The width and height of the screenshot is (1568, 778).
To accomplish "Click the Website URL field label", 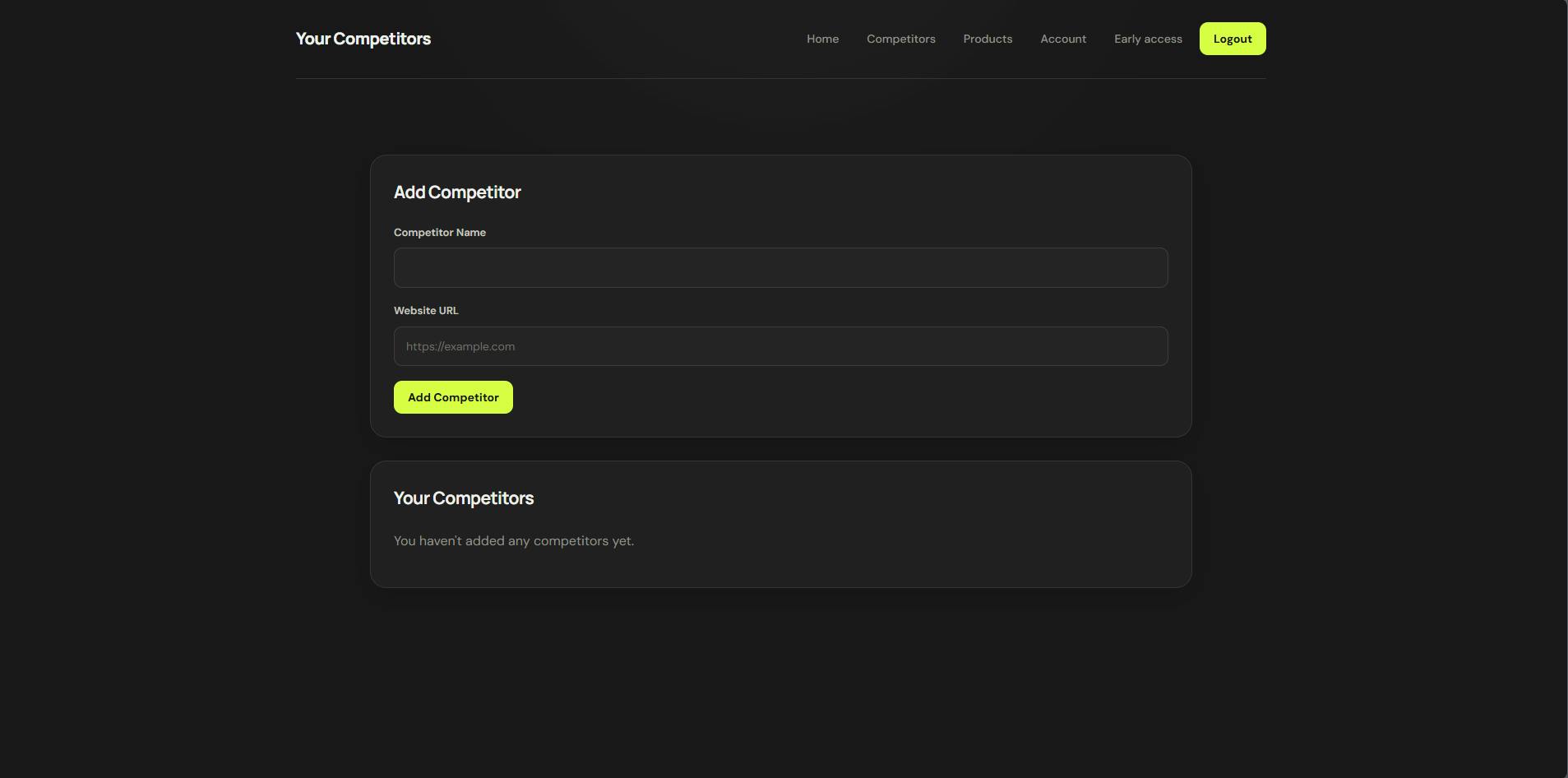I will 426,311.
